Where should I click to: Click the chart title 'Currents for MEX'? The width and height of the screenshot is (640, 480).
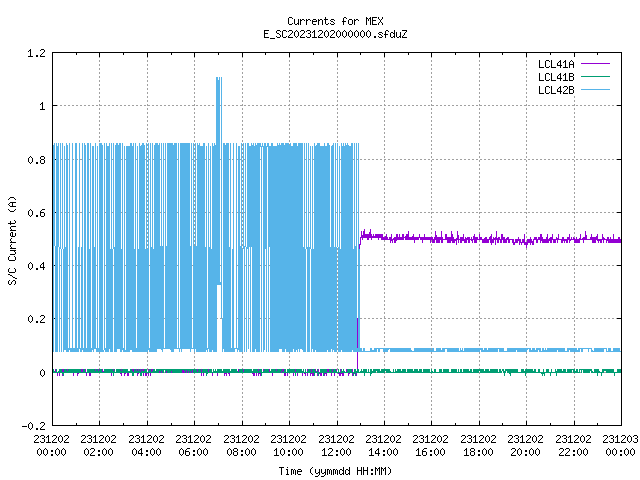click(335, 21)
